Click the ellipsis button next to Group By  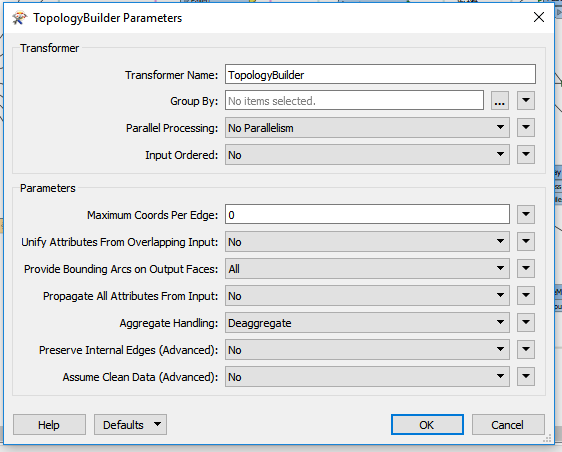pos(500,101)
